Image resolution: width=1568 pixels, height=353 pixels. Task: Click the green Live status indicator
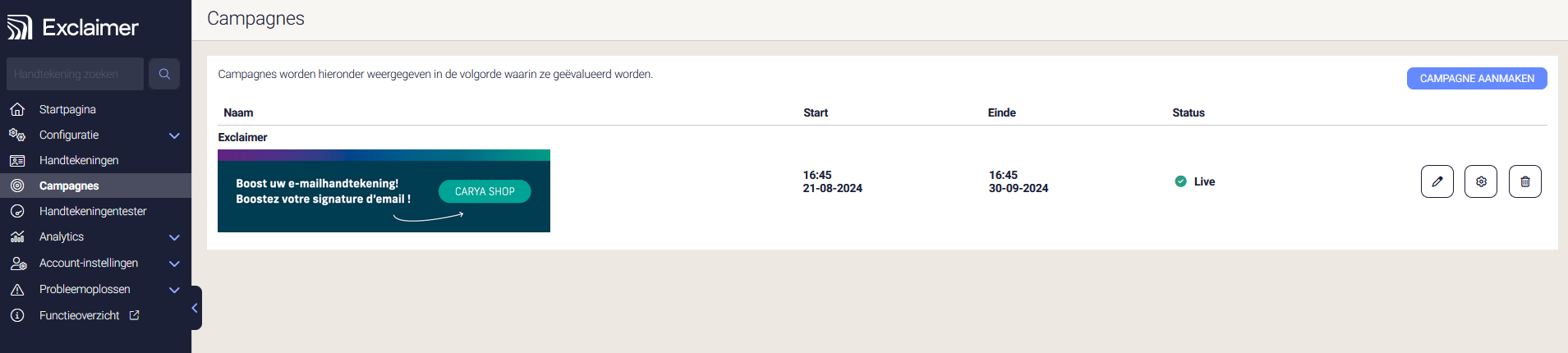point(1180,181)
